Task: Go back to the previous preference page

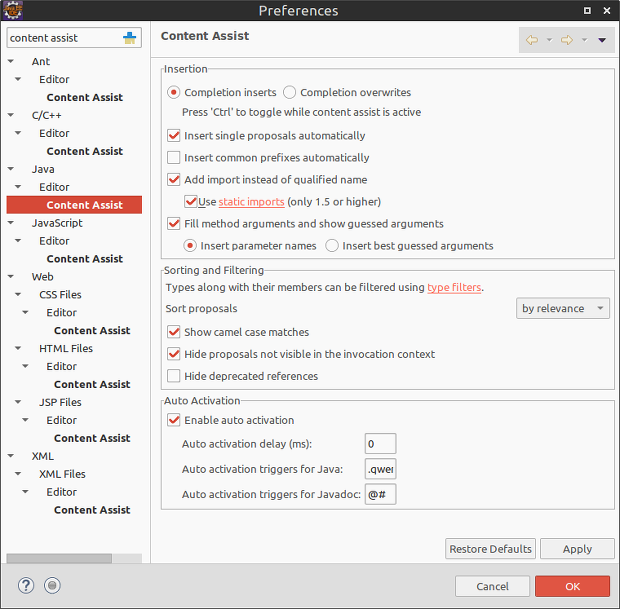Action: coord(532,40)
